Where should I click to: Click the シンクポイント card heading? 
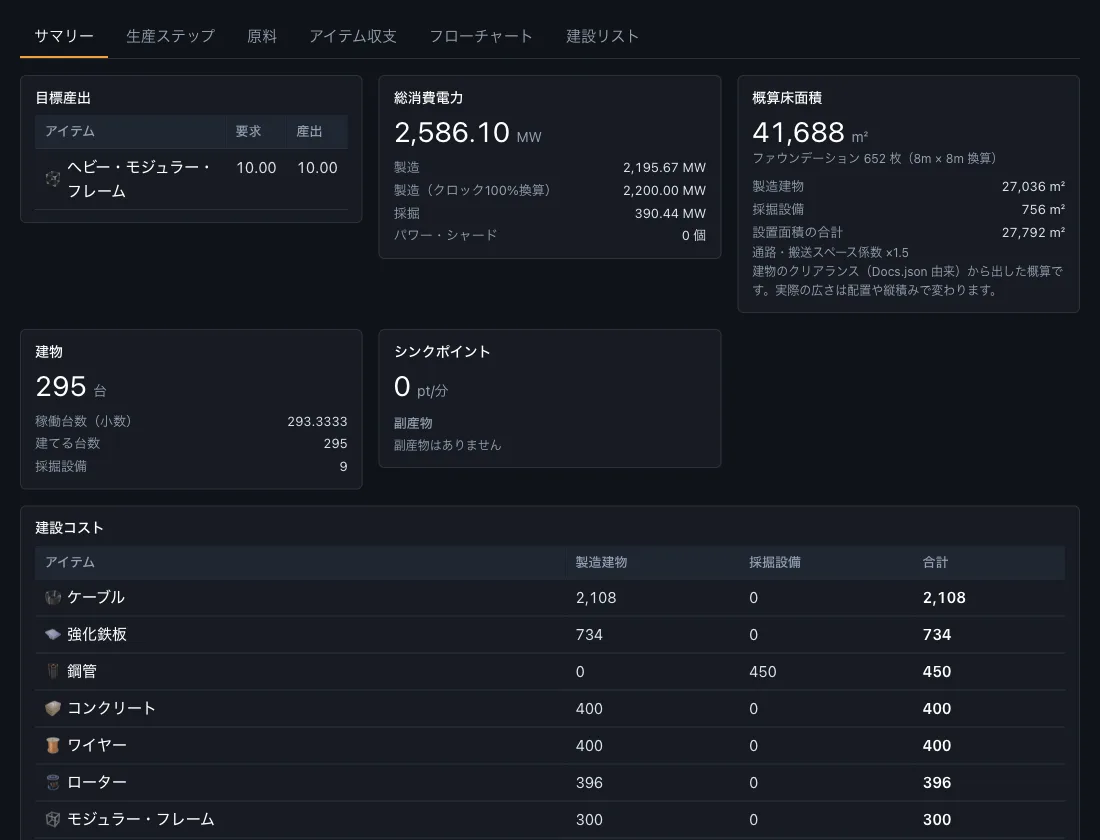(x=442, y=352)
